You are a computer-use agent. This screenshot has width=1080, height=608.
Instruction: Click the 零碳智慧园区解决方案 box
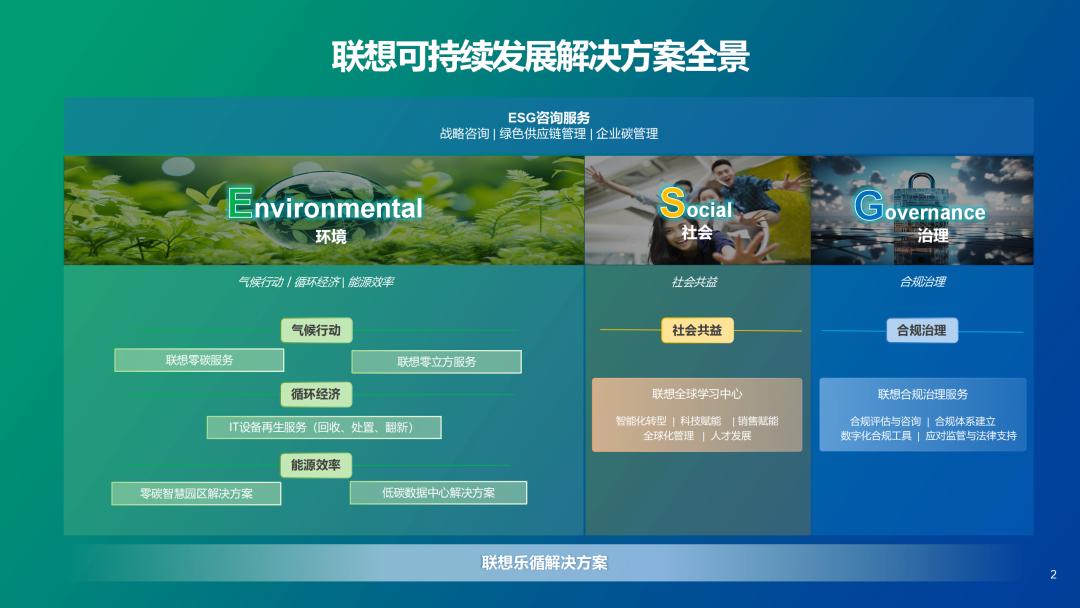coord(196,494)
